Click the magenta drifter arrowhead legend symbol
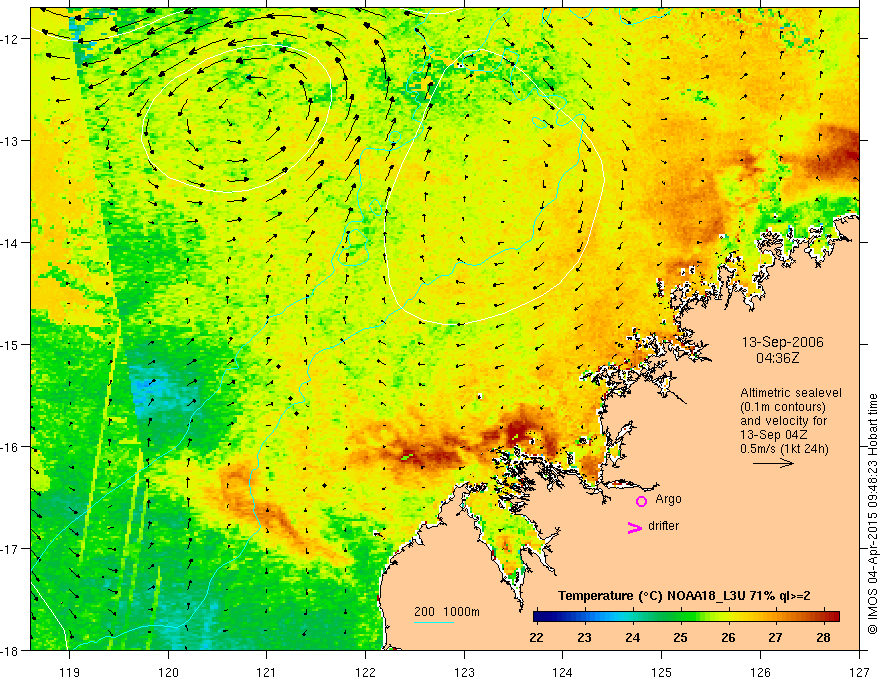Screen dimensions: 880x680 coord(635,527)
